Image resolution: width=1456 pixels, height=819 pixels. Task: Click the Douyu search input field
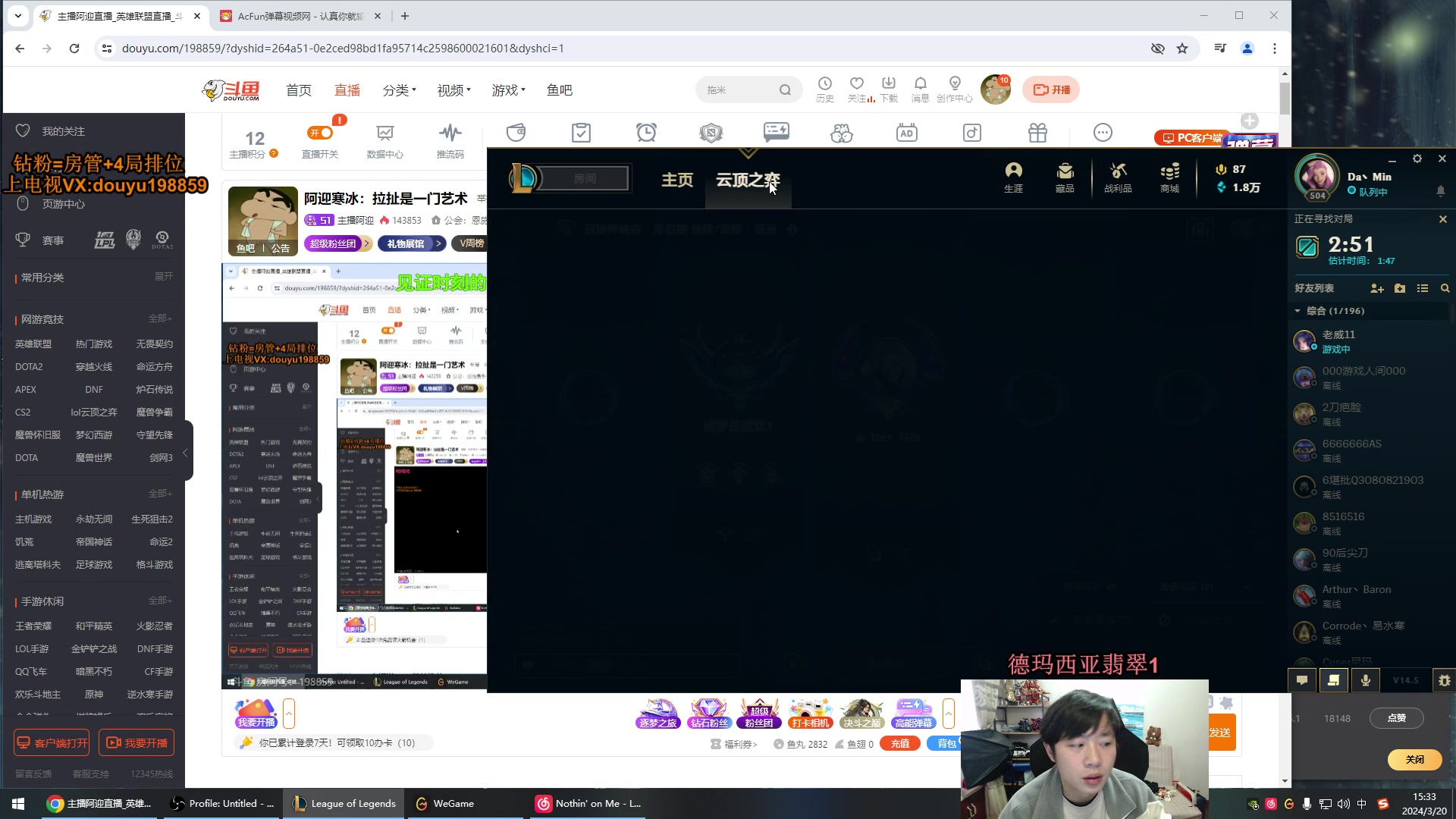[x=739, y=89]
